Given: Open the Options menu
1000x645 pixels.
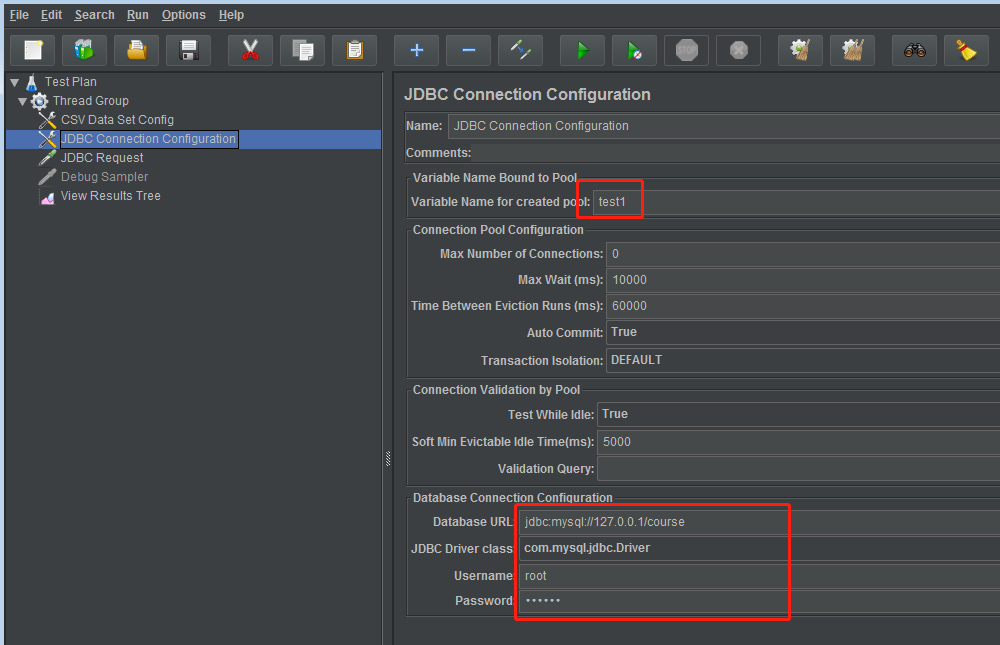Looking at the screenshot, I should pyautogui.click(x=183, y=14).
